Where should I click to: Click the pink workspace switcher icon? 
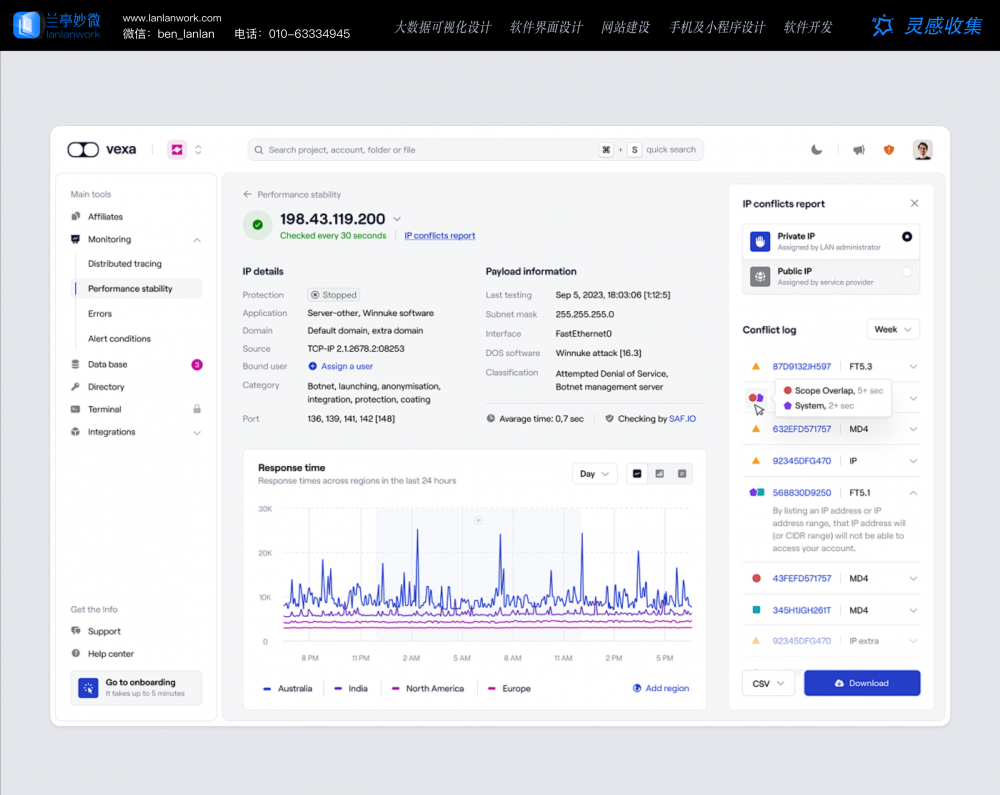click(177, 150)
